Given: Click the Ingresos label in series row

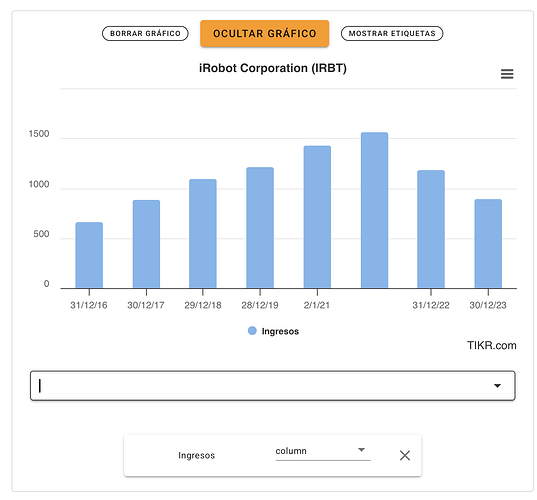Looking at the screenshot, I should [x=196, y=455].
